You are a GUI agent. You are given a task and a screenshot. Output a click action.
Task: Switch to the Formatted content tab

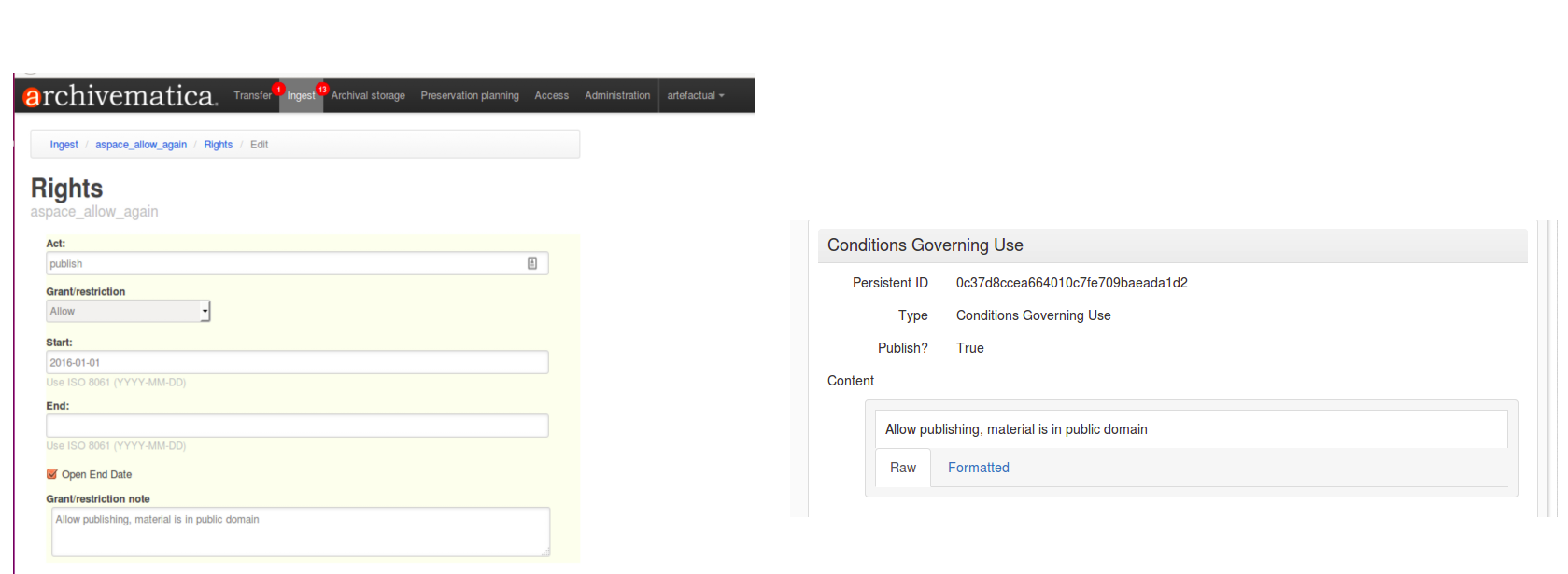[x=978, y=468]
